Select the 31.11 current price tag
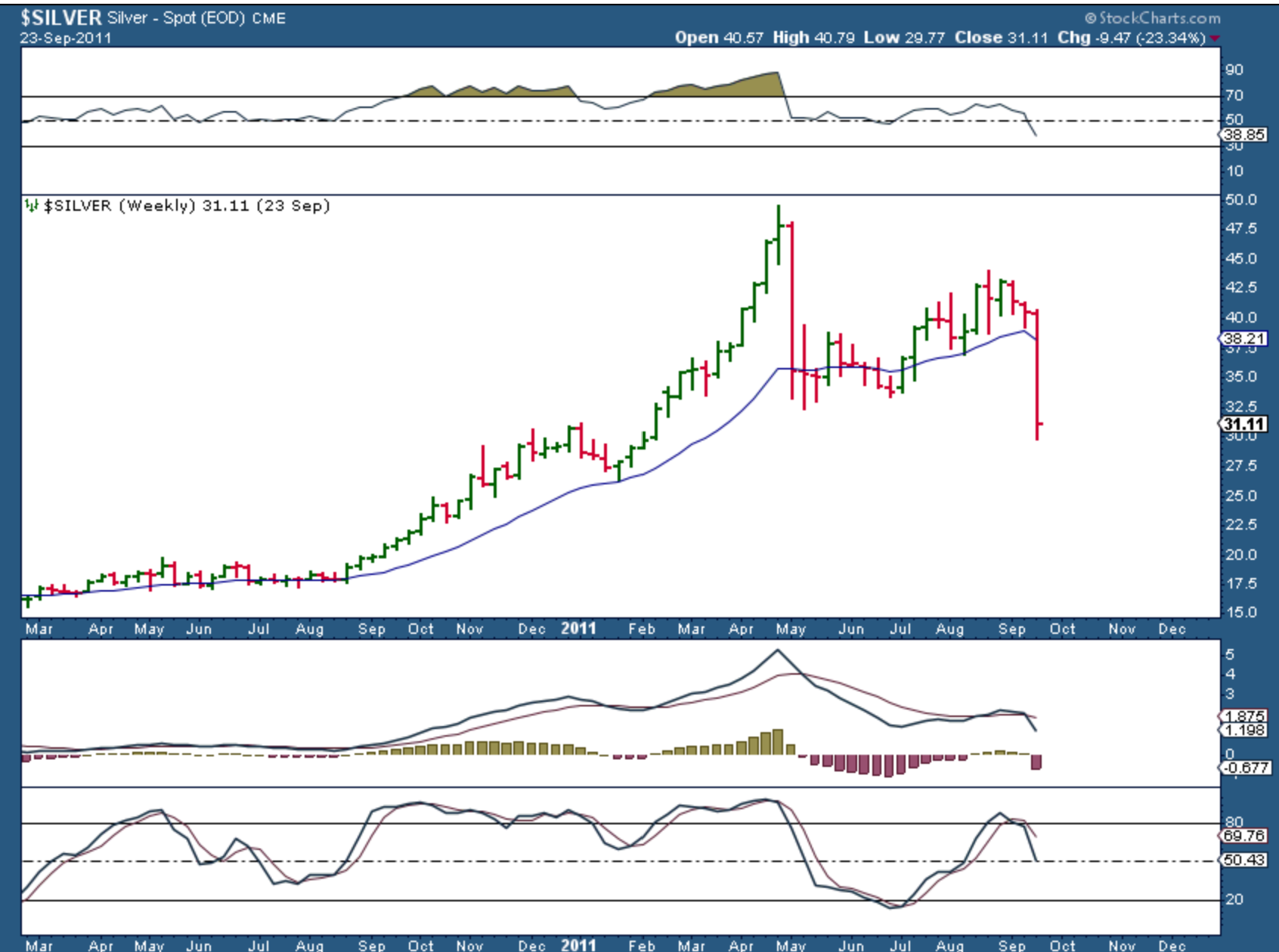 (1244, 425)
